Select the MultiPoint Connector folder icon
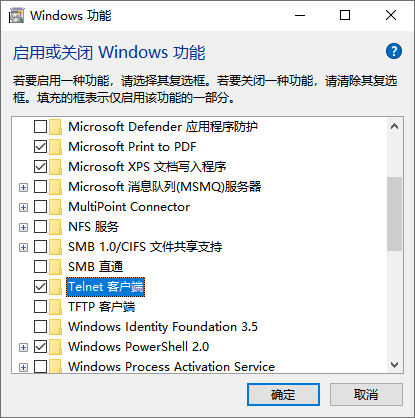The height and width of the screenshot is (418, 415). (x=55, y=207)
